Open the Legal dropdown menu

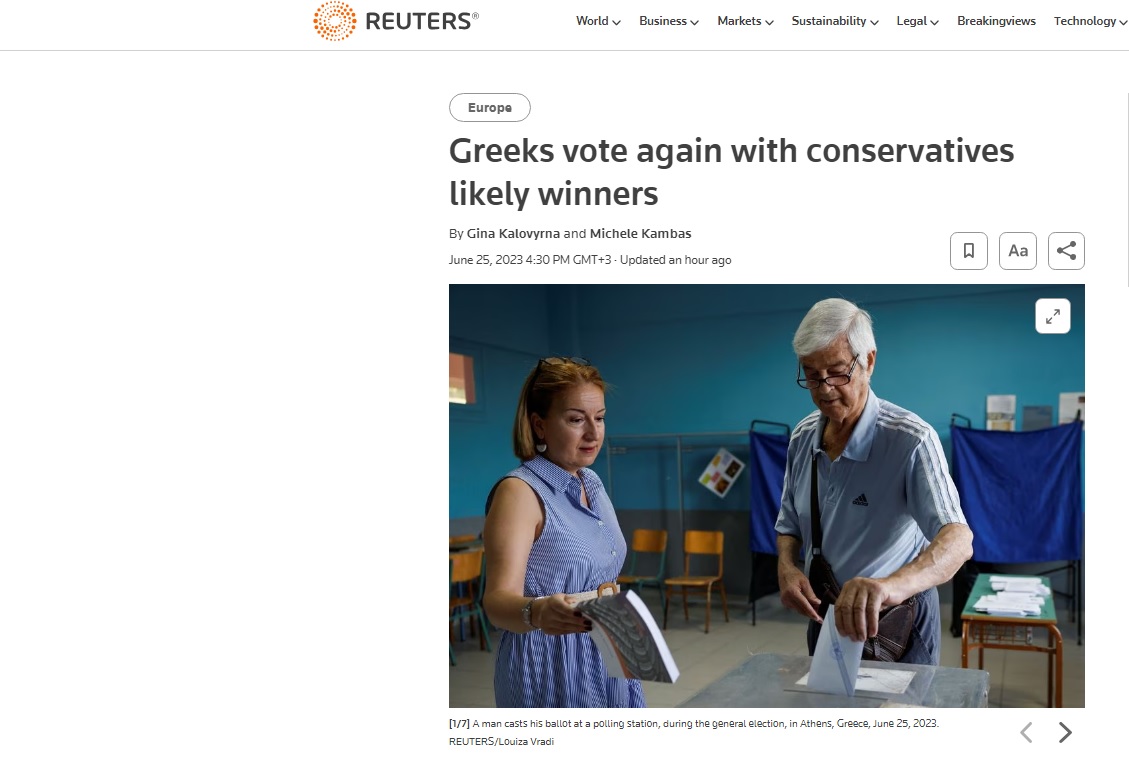[x=917, y=21]
